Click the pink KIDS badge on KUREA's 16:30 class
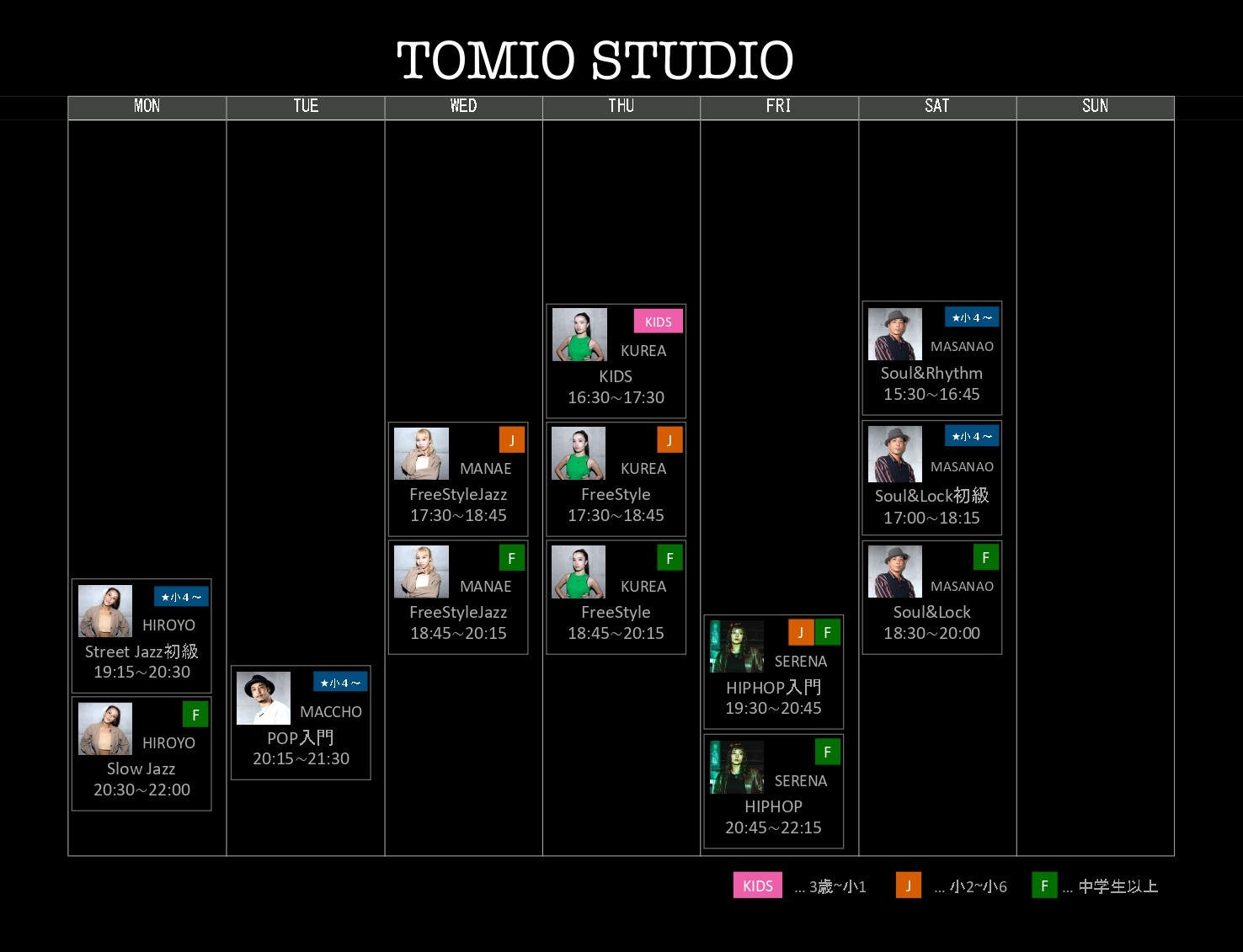Screen dimensions: 1243x952 pyautogui.click(x=658, y=322)
